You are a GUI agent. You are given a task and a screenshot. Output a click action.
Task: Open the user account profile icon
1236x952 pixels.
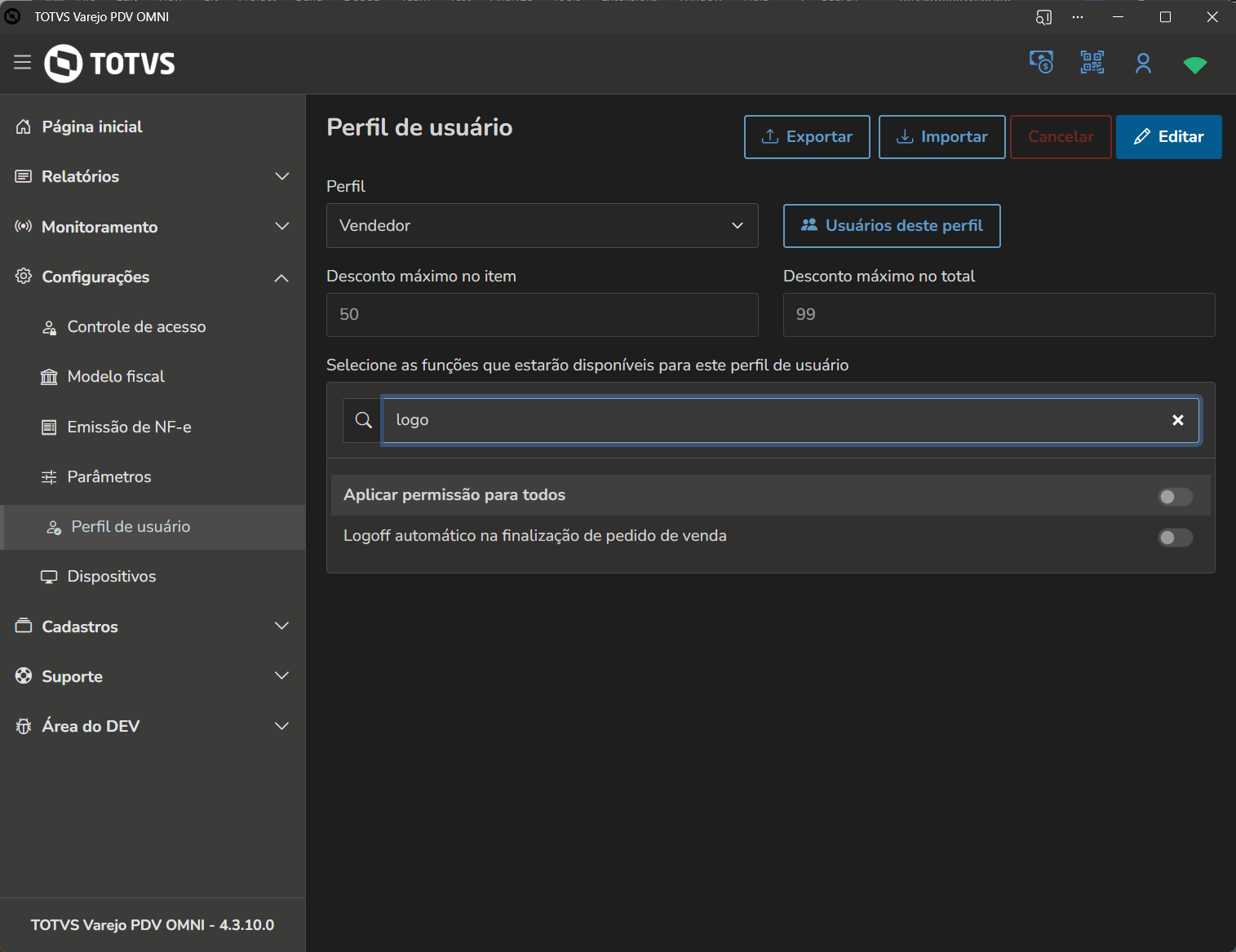pyautogui.click(x=1143, y=63)
